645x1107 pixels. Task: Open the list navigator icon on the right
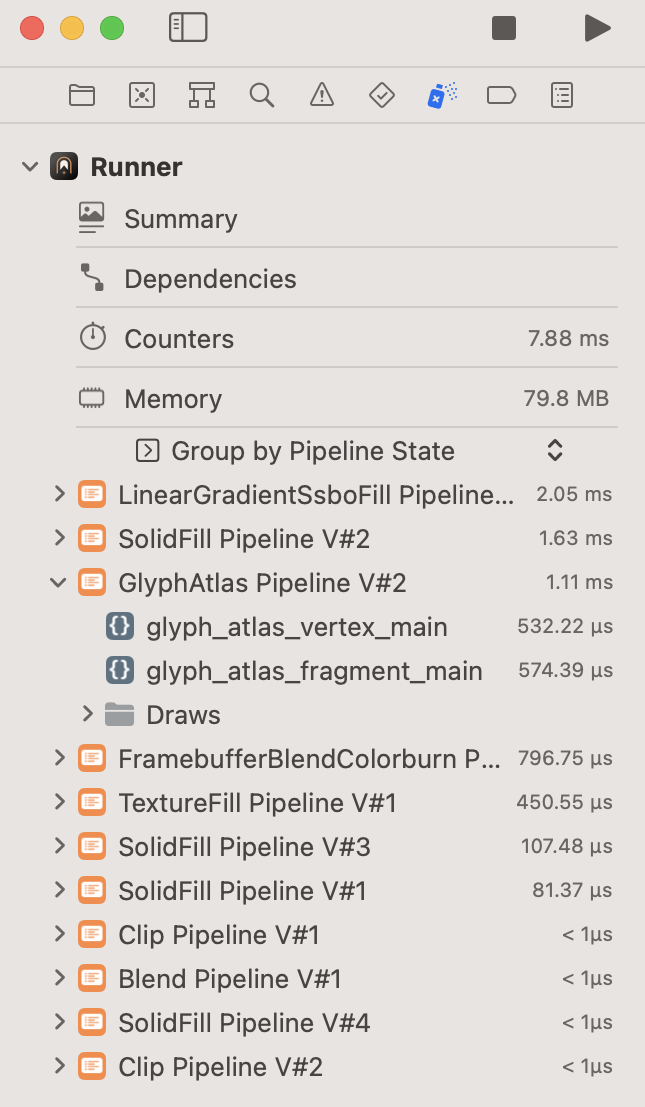pyautogui.click(x=561, y=95)
